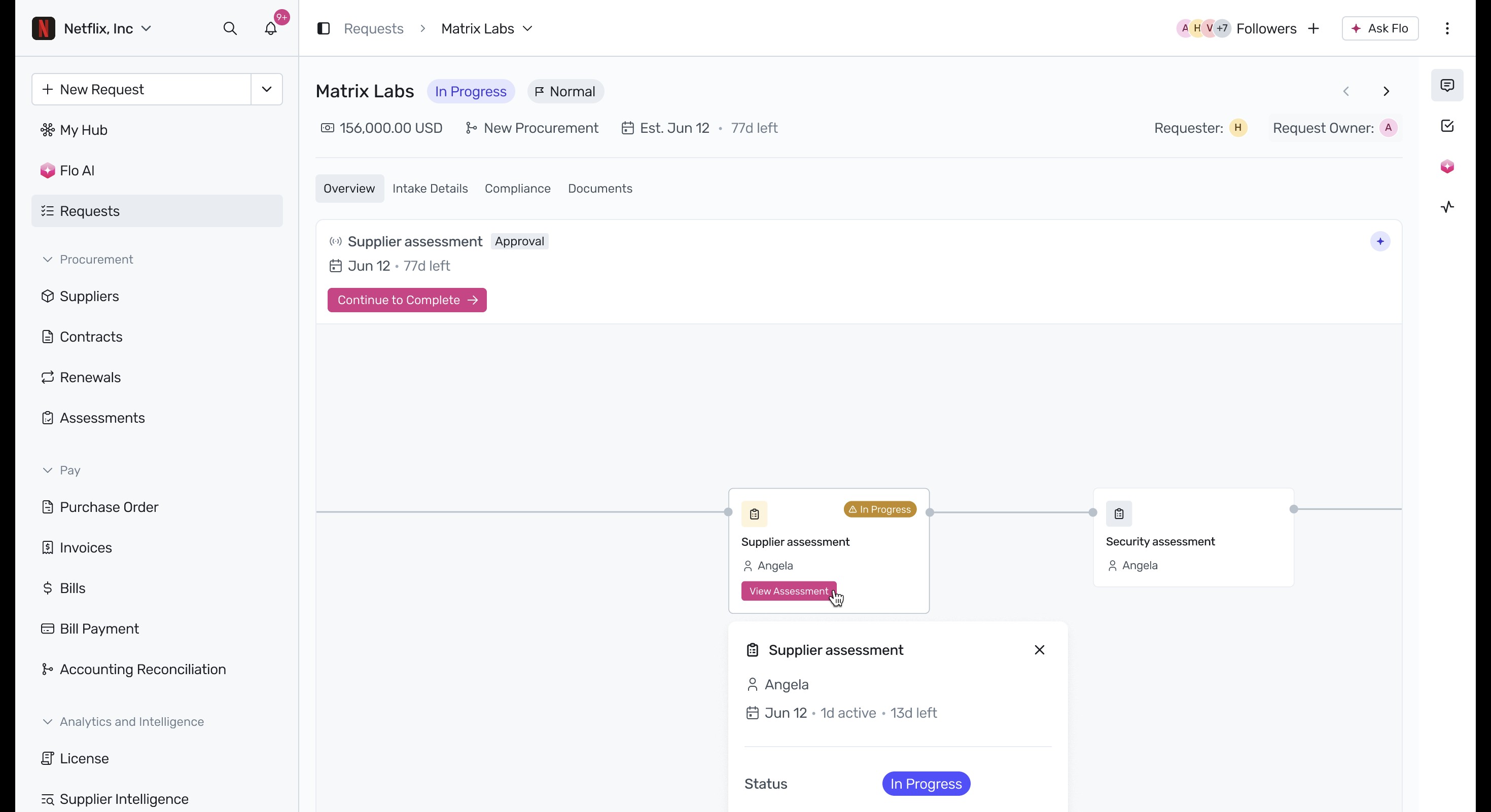Close the Supplier assessment popup
This screenshot has width=1491, height=812.
click(1039, 650)
